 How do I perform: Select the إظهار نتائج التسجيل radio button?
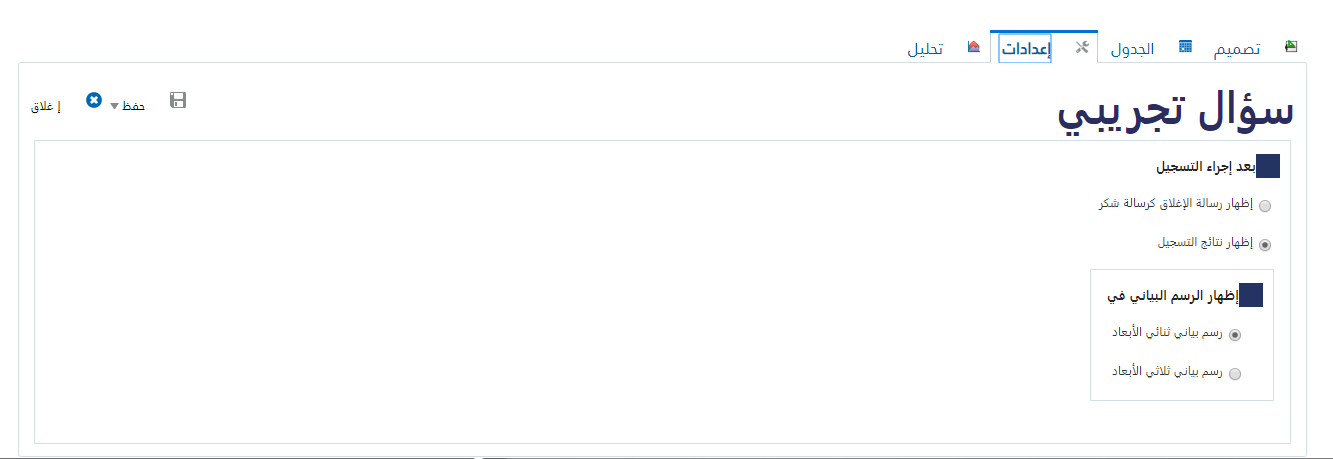pyautogui.click(x=1265, y=244)
